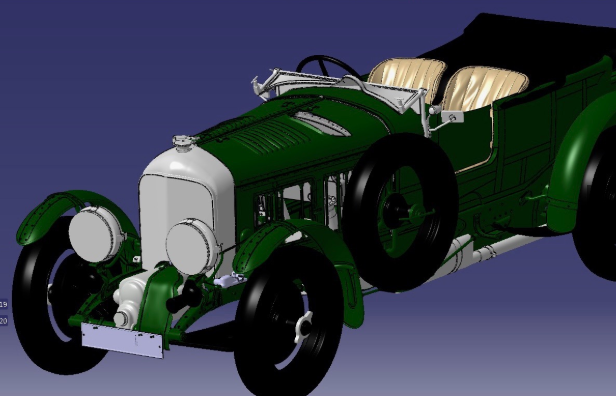Select the side mirror on the cowl
This screenshot has width=616, height=396.
[x=452, y=117]
